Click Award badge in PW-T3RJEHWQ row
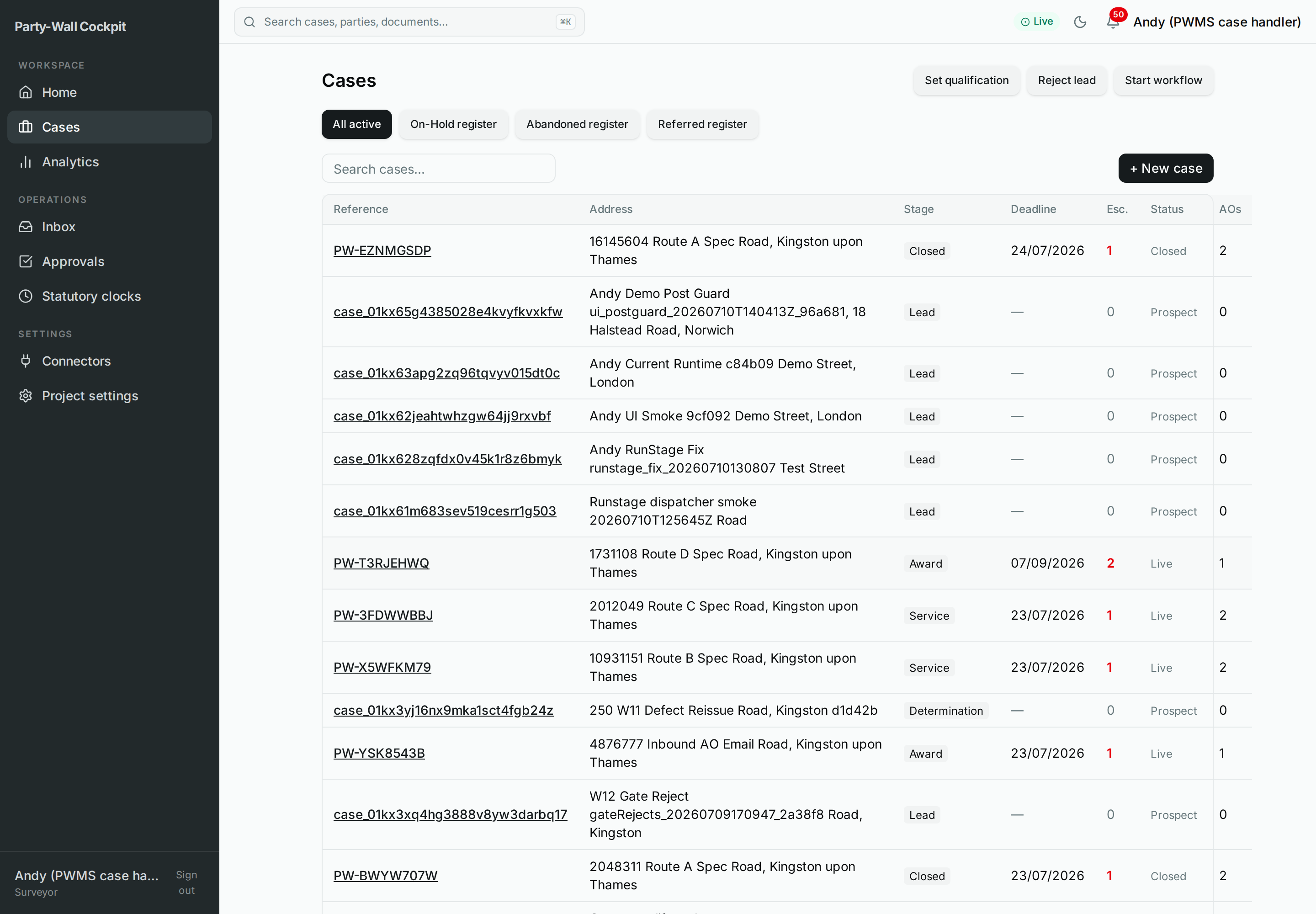 coord(925,563)
